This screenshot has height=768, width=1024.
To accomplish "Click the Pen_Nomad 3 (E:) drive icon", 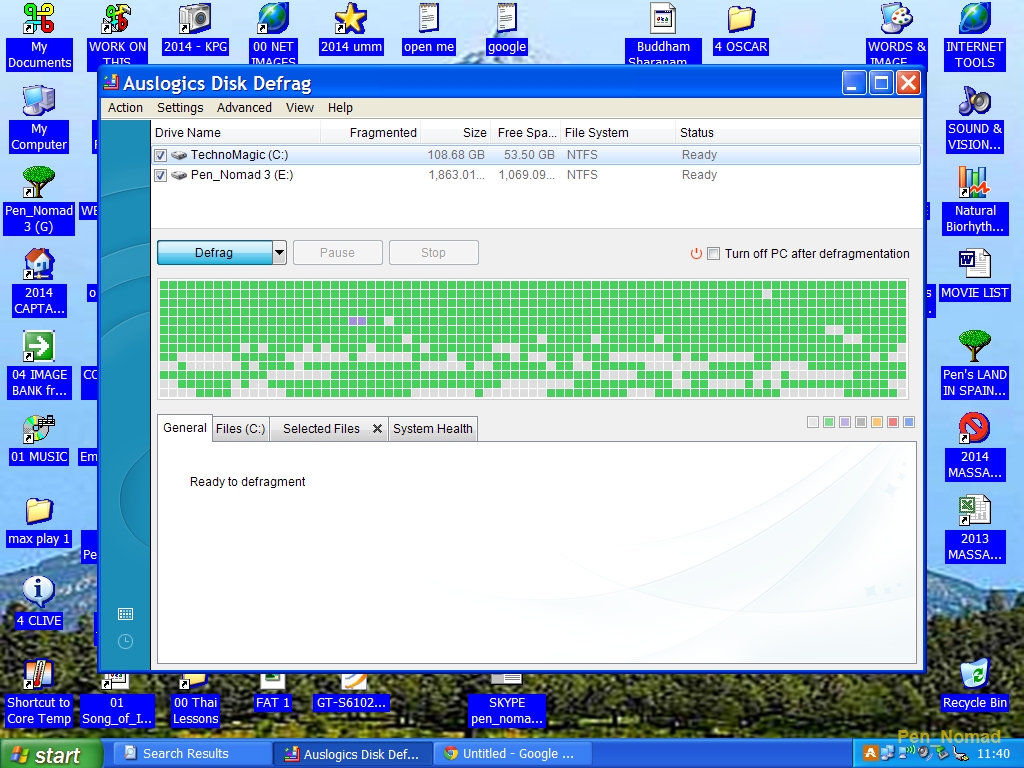I will coord(179,175).
